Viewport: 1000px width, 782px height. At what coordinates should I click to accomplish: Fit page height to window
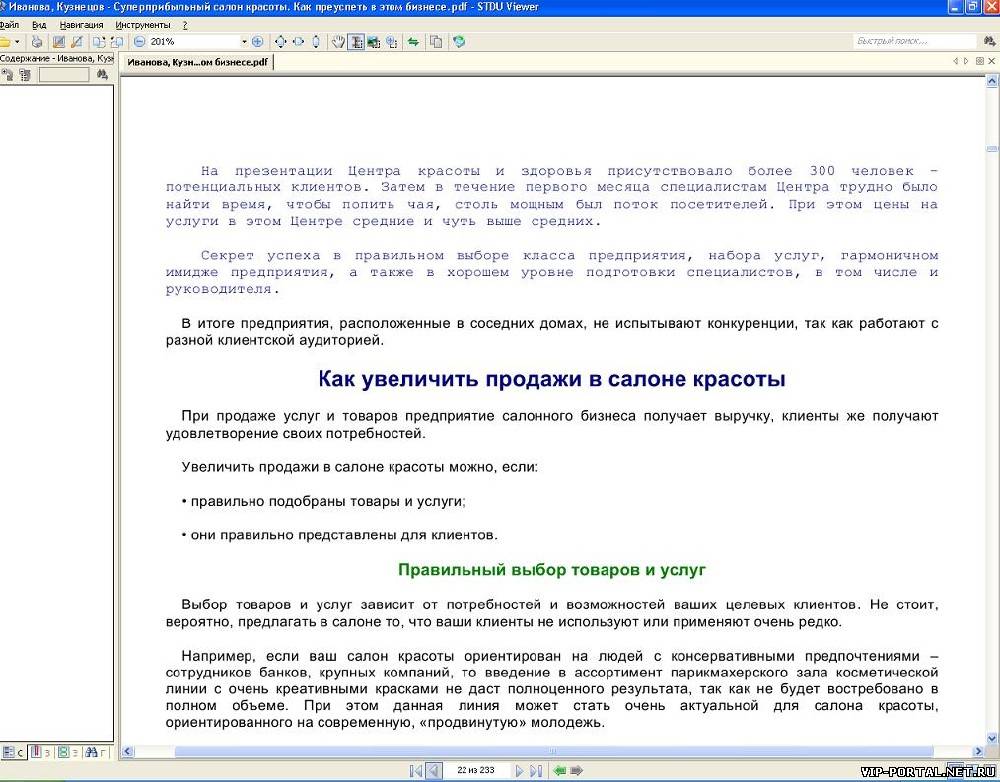click(x=316, y=41)
